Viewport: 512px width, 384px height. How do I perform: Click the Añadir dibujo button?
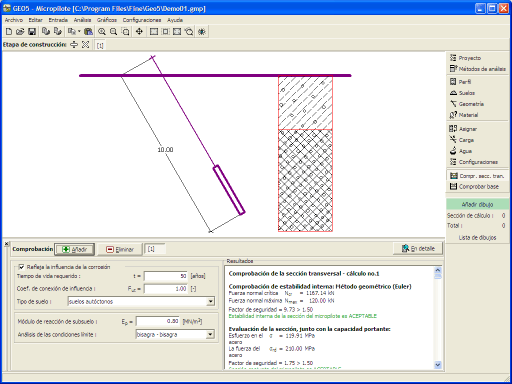tap(477, 204)
